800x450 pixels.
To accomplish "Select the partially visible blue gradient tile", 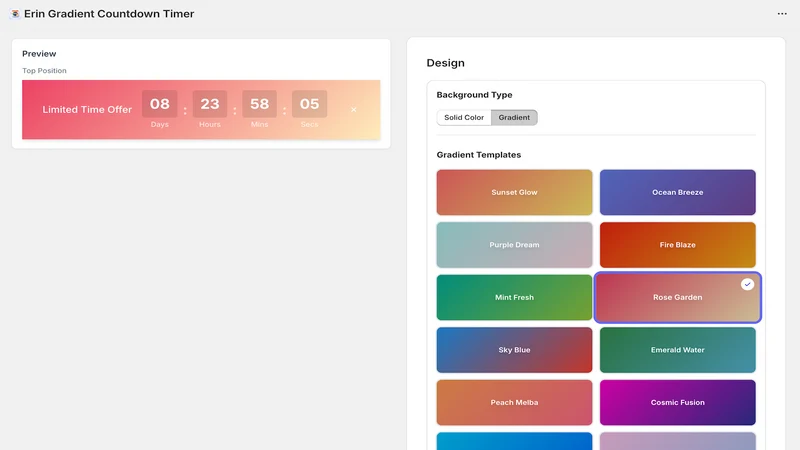I will click(514, 441).
